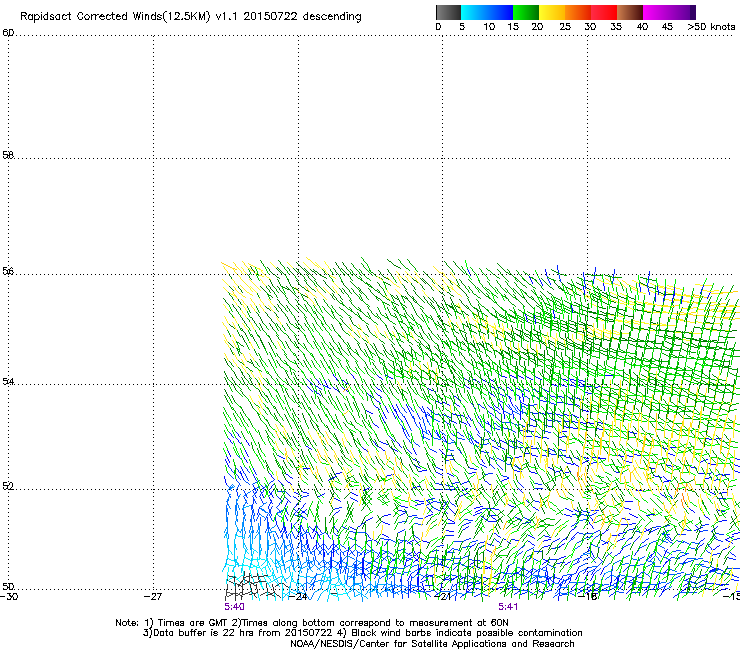Click the purple 5:41 time marker
This screenshot has height=650, width=740.
pyautogui.click(x=508, y=607)
